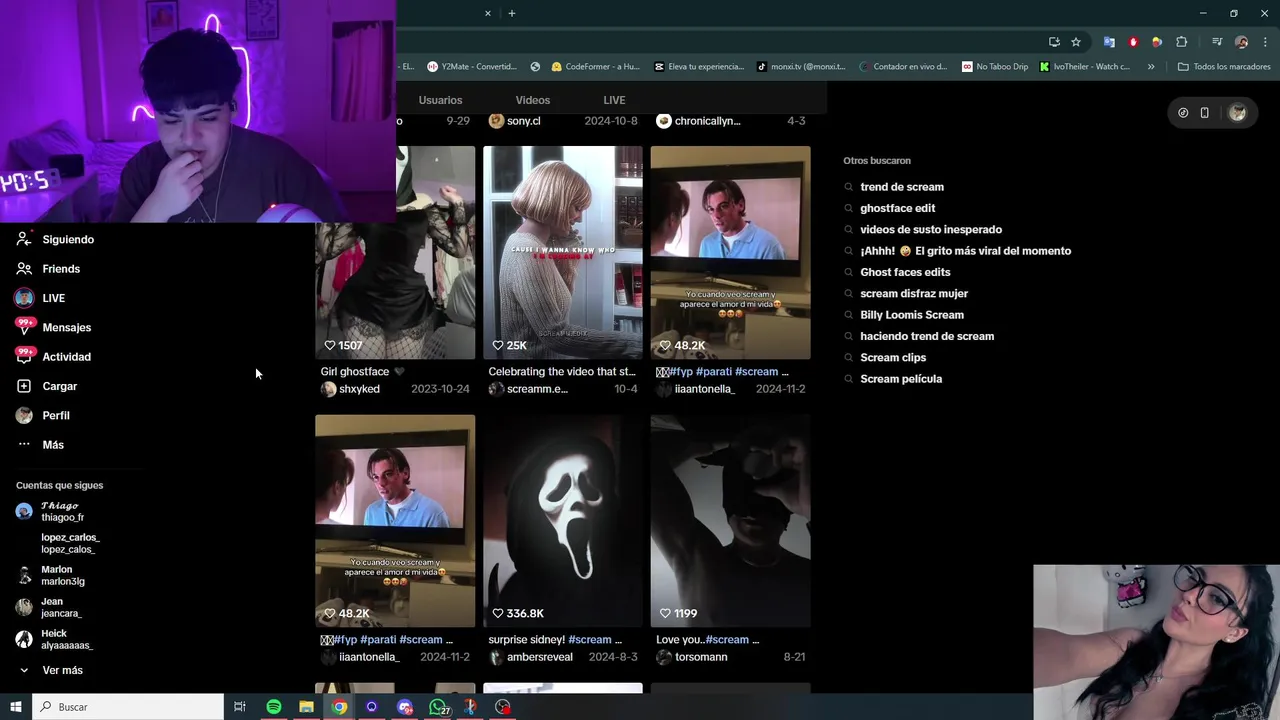Image resolution: width=1280 pixels, height=720 pixels.
Task: Open TikTok profile avatar in top pill
Action: click(x=1237, y=113)
